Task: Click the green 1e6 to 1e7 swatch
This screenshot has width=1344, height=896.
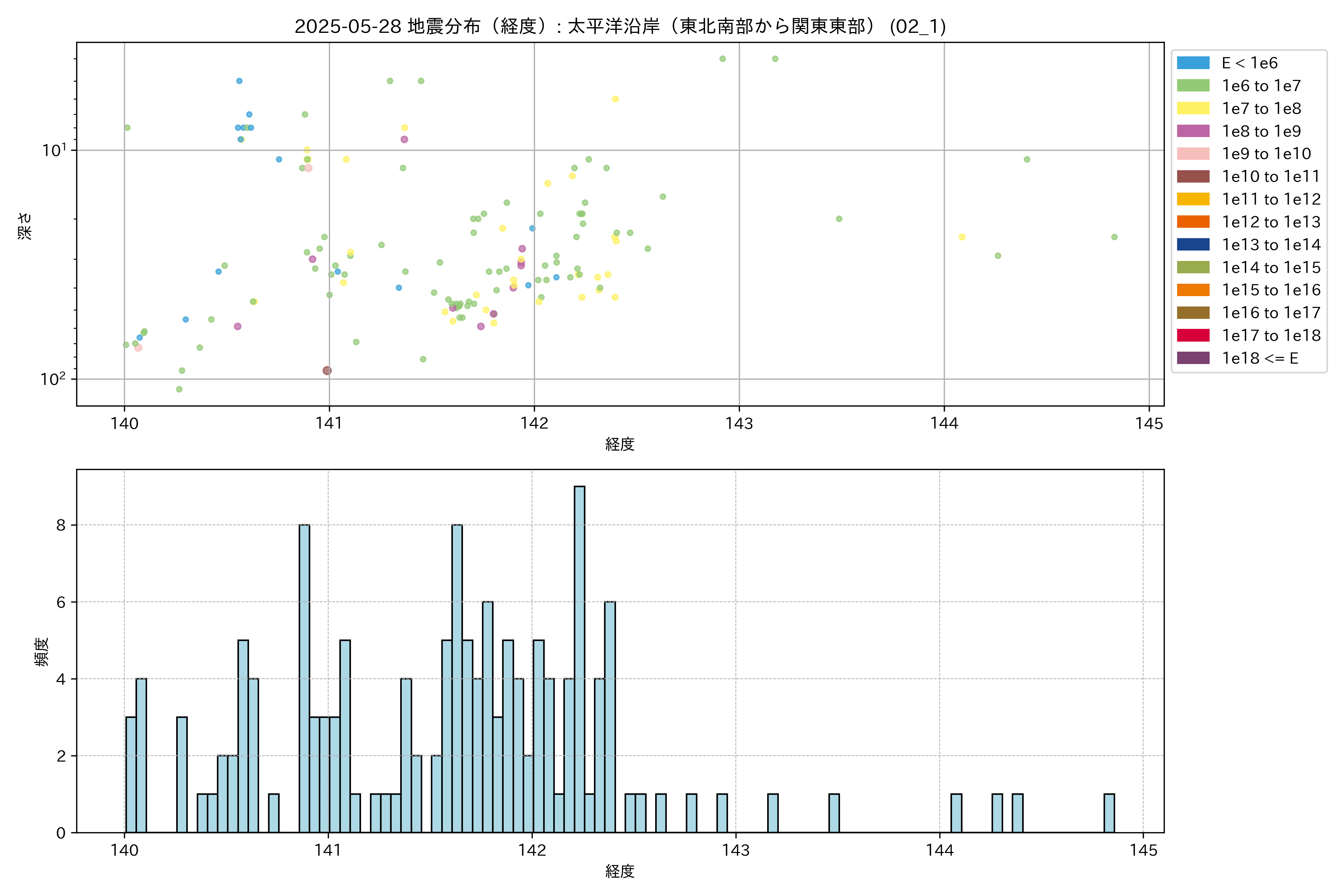Action: click(x=1192, y=86)
